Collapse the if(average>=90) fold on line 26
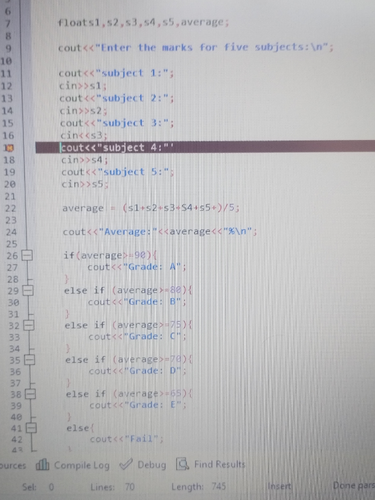 point(27,256)
